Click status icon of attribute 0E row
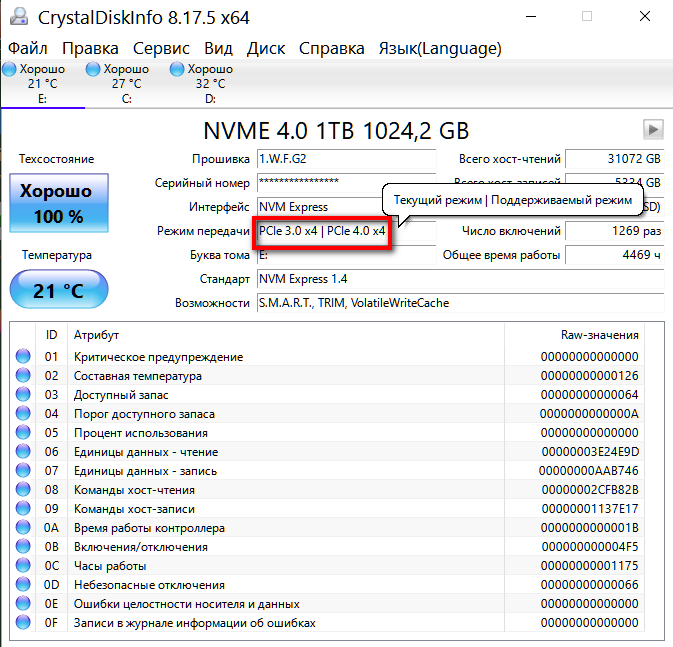Viewport: 673px width, 647px height. [x=23, y=603]
